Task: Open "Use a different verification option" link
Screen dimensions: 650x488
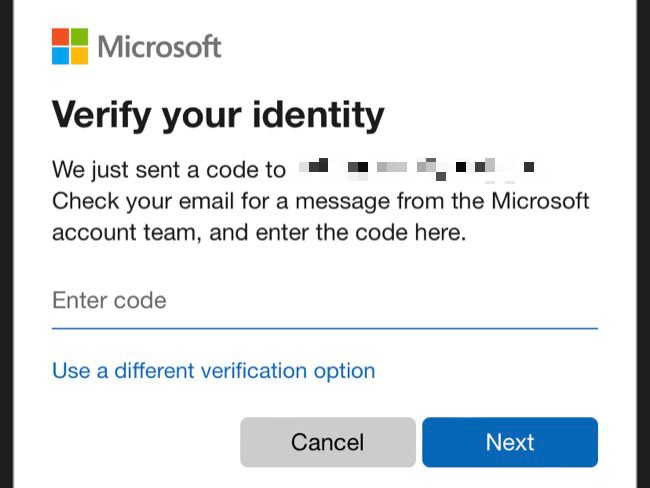Action: (214, 371)
